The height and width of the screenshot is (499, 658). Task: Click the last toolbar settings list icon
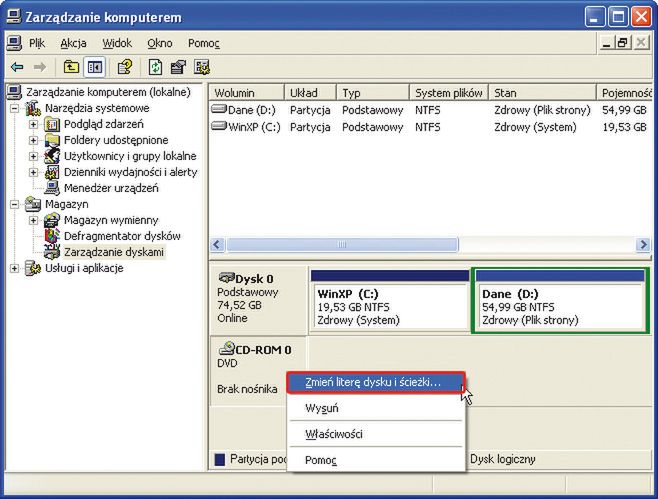click(x=202, y=67)
